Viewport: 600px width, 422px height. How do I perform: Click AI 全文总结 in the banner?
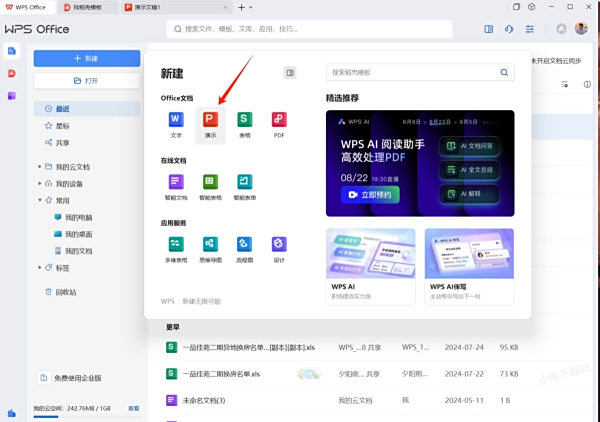(x=470, y=169)
